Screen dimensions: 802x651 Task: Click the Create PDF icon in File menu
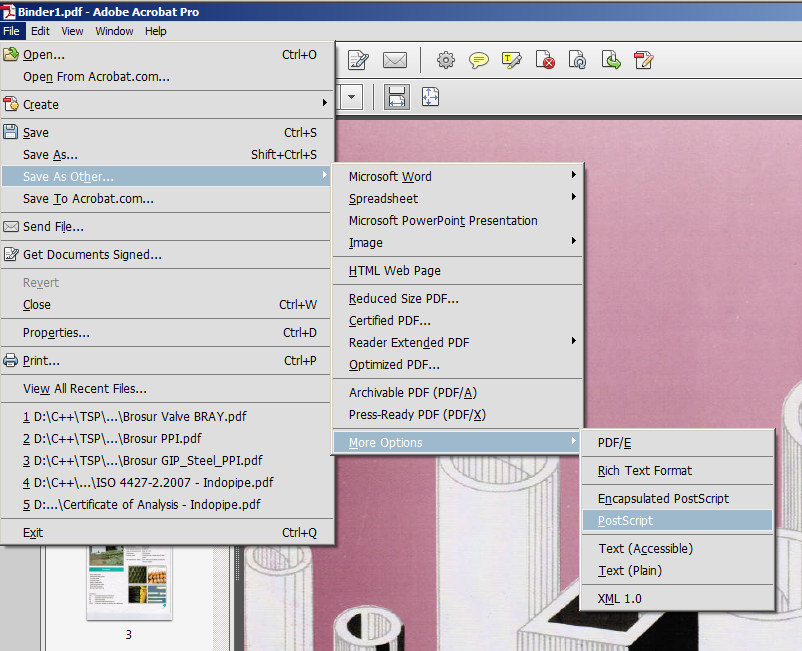11,104
